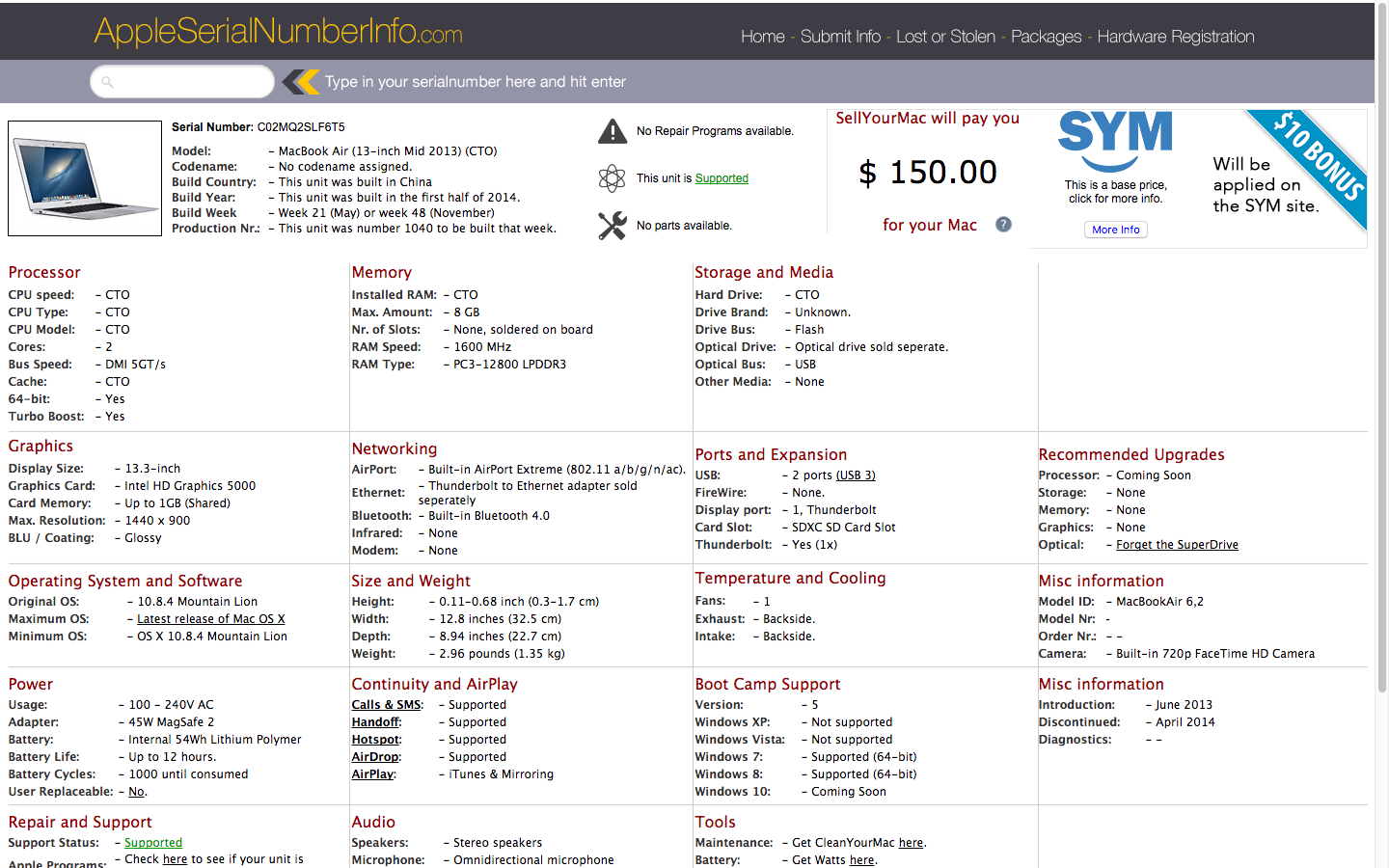Click the Apple Programs here link

click(x=175, y=859)
